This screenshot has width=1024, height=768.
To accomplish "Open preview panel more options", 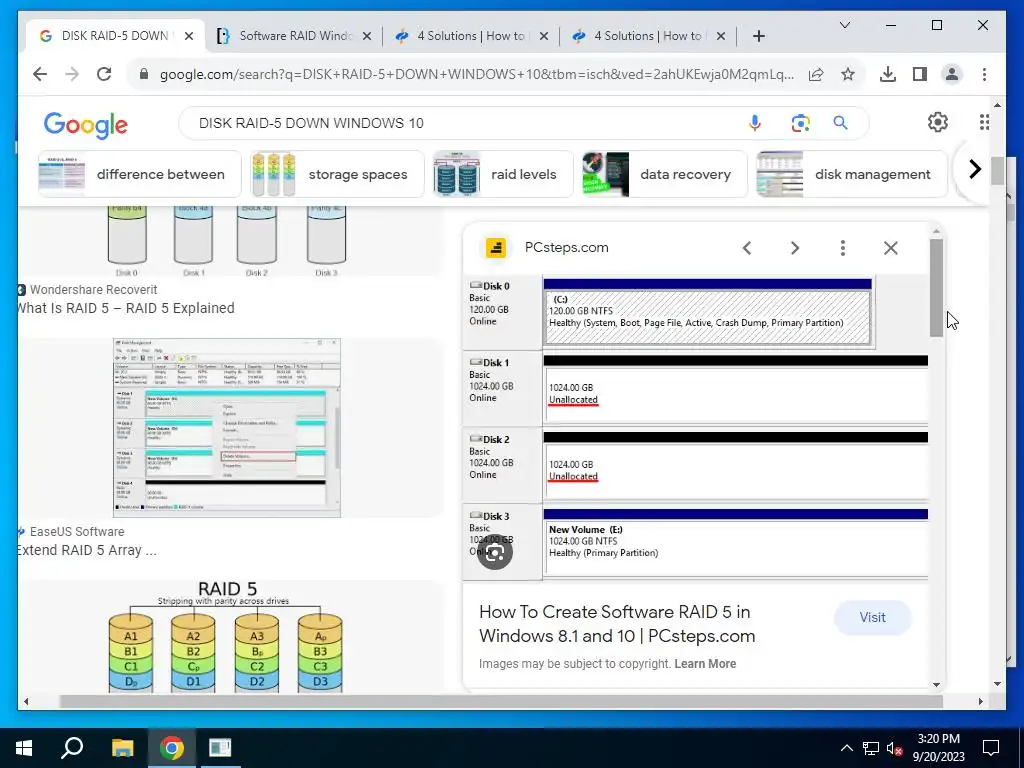I will click(x=842, y=248).
